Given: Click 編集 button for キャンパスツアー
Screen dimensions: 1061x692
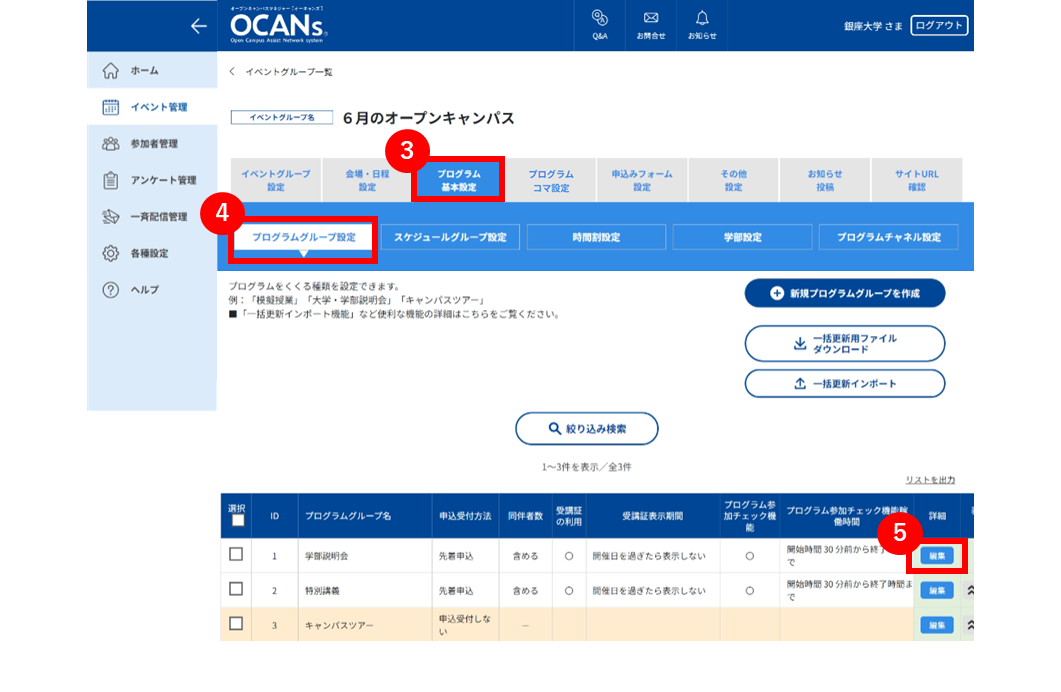Looking at the screenshot, I should 936,625.
